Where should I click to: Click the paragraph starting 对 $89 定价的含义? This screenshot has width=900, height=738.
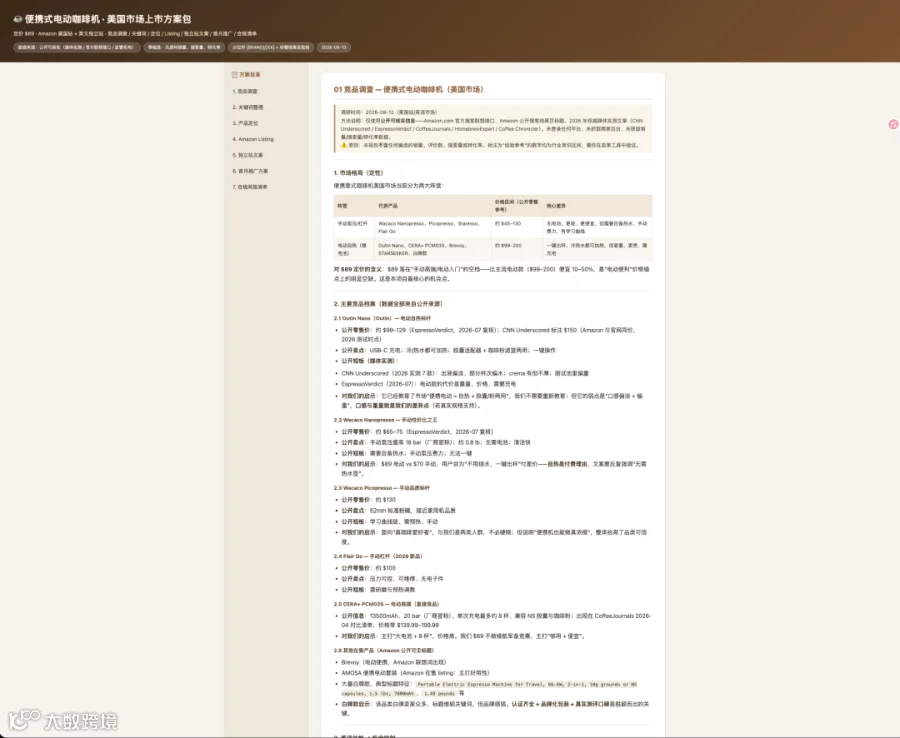pos(492,274)
